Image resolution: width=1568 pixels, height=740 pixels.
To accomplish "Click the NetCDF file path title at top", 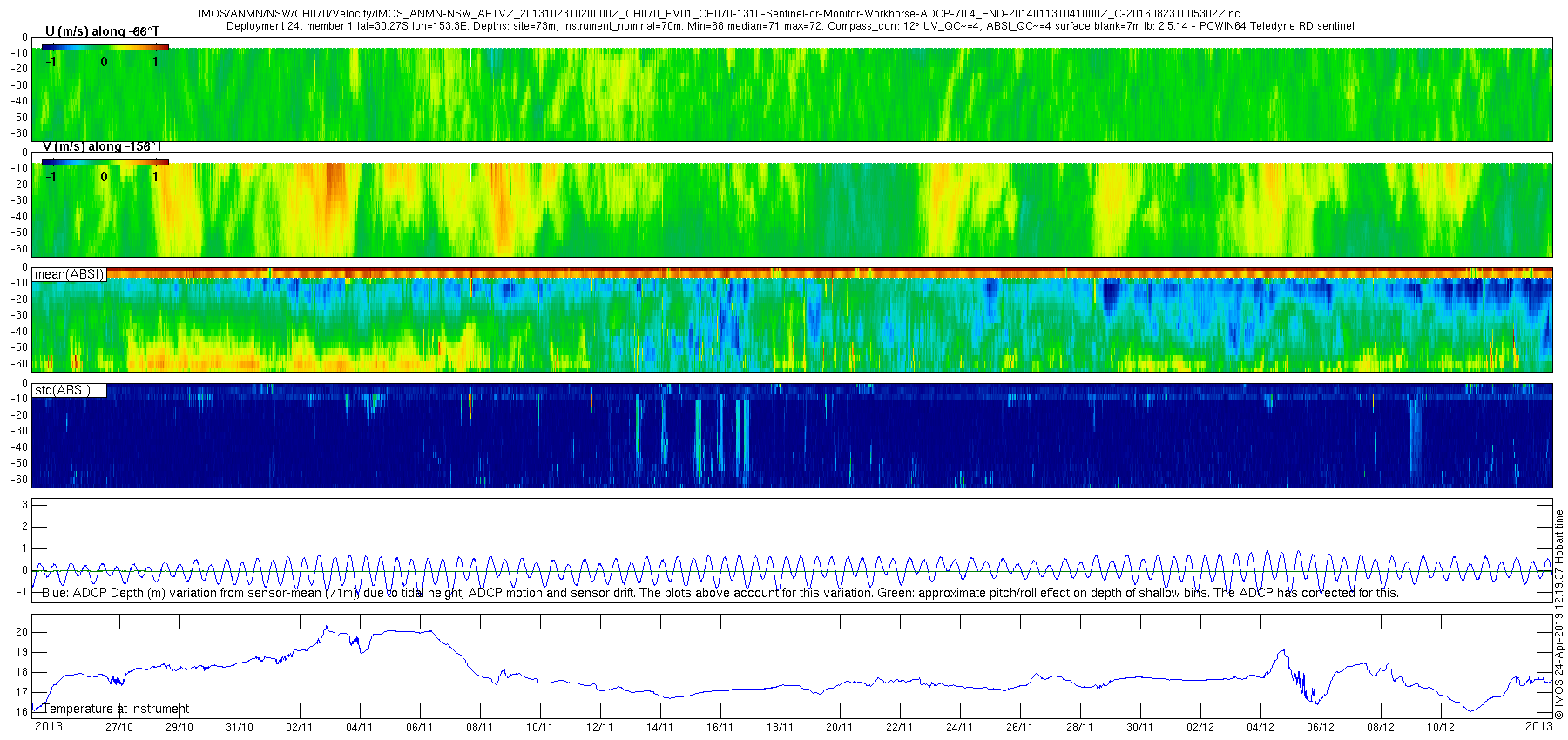I will 720,14.
